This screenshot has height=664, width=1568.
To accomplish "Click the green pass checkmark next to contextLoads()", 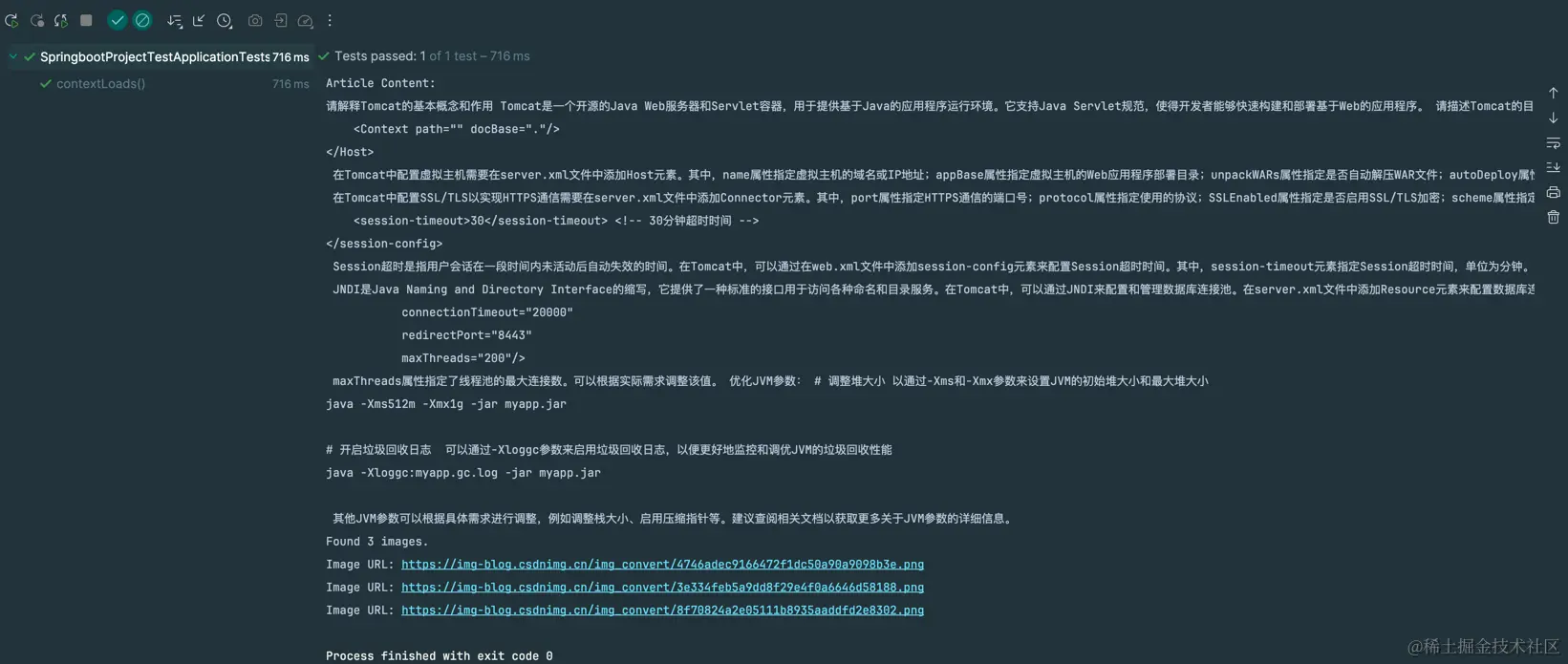I will [45, 84].
